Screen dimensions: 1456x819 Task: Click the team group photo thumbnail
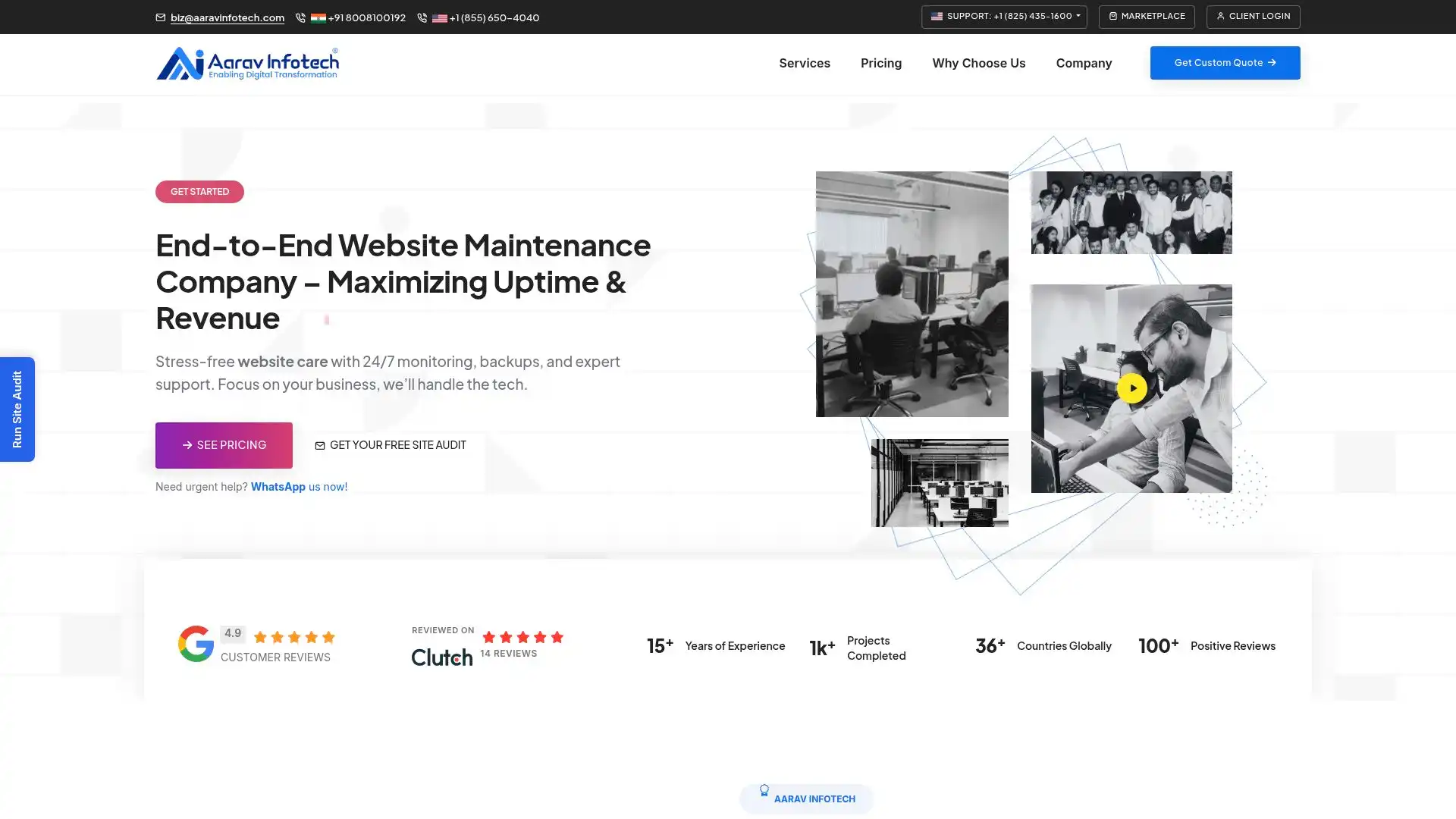coord(1131,212)
